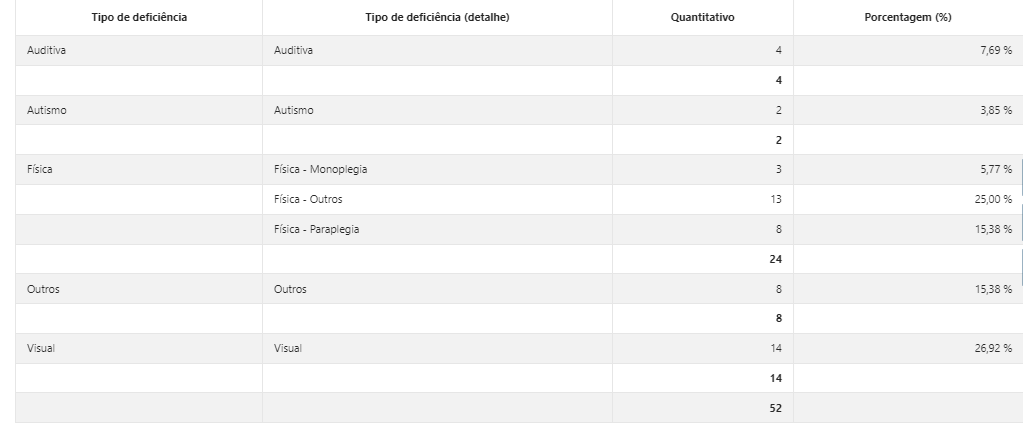Select the Outros category cell
The width and height of the screenshot is (1023, 435).
tap(139, 289)
